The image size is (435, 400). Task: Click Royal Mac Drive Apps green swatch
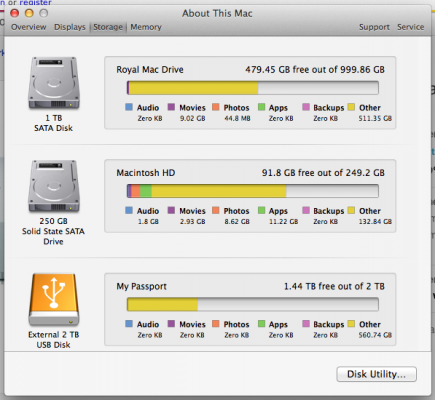click(261, 107)
